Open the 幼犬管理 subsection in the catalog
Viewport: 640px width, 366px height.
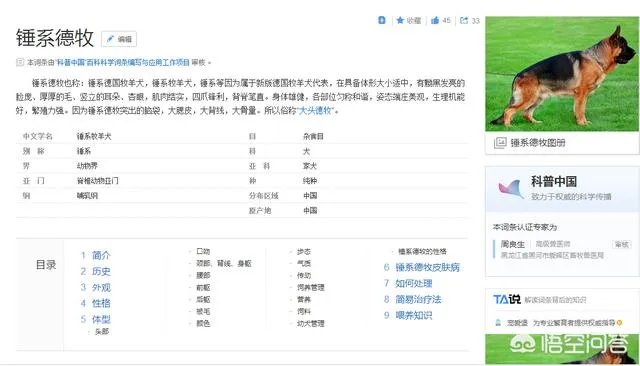click(311, 324)
